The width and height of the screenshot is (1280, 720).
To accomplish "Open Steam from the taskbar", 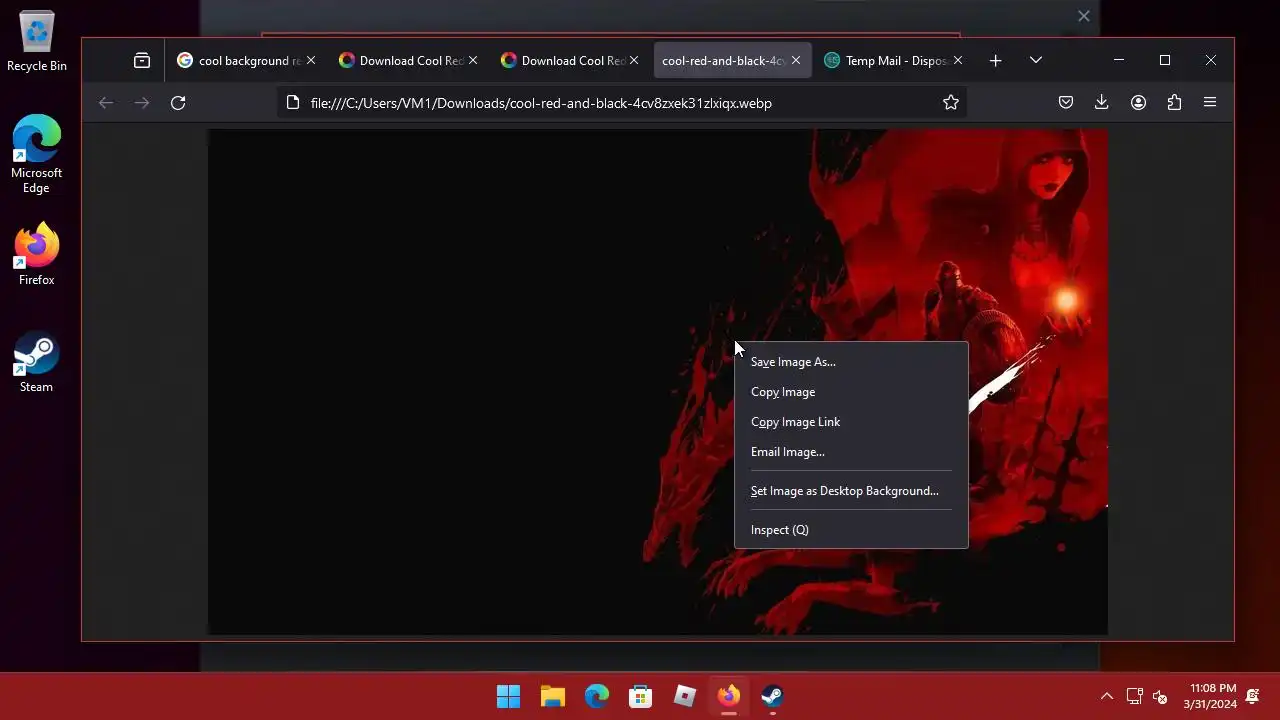I will [773, 696].
